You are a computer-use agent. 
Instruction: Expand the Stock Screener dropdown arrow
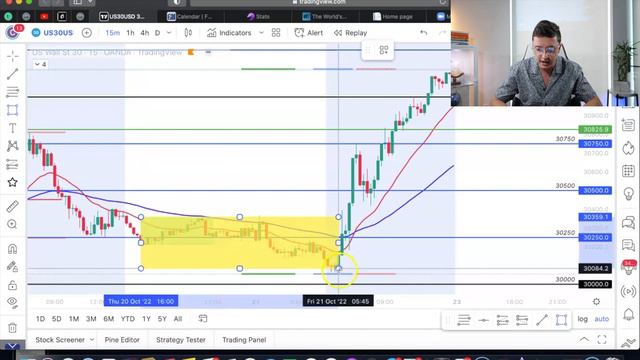click(92, 340)
